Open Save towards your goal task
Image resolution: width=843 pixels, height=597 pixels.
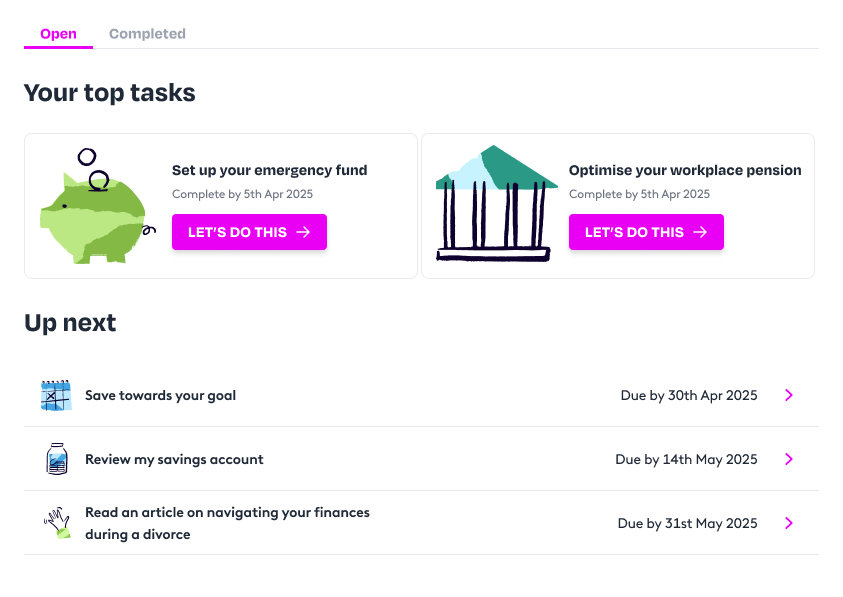coord(161,395)
